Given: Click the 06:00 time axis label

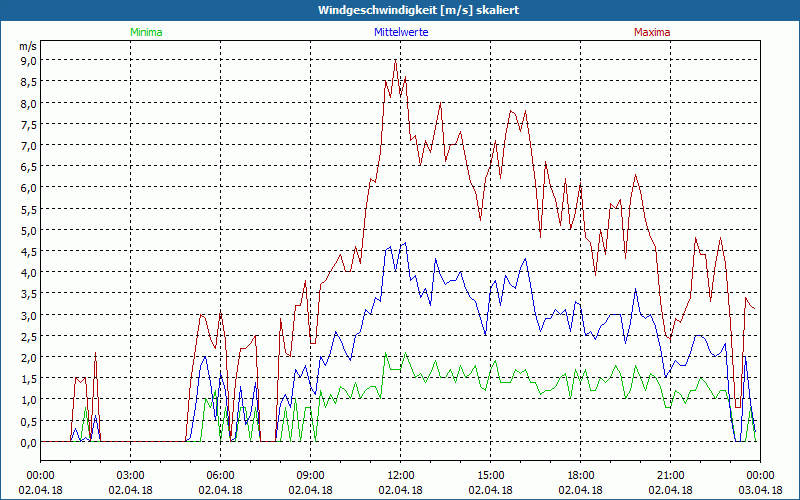Looking at the screenshot, I should 220,476.
